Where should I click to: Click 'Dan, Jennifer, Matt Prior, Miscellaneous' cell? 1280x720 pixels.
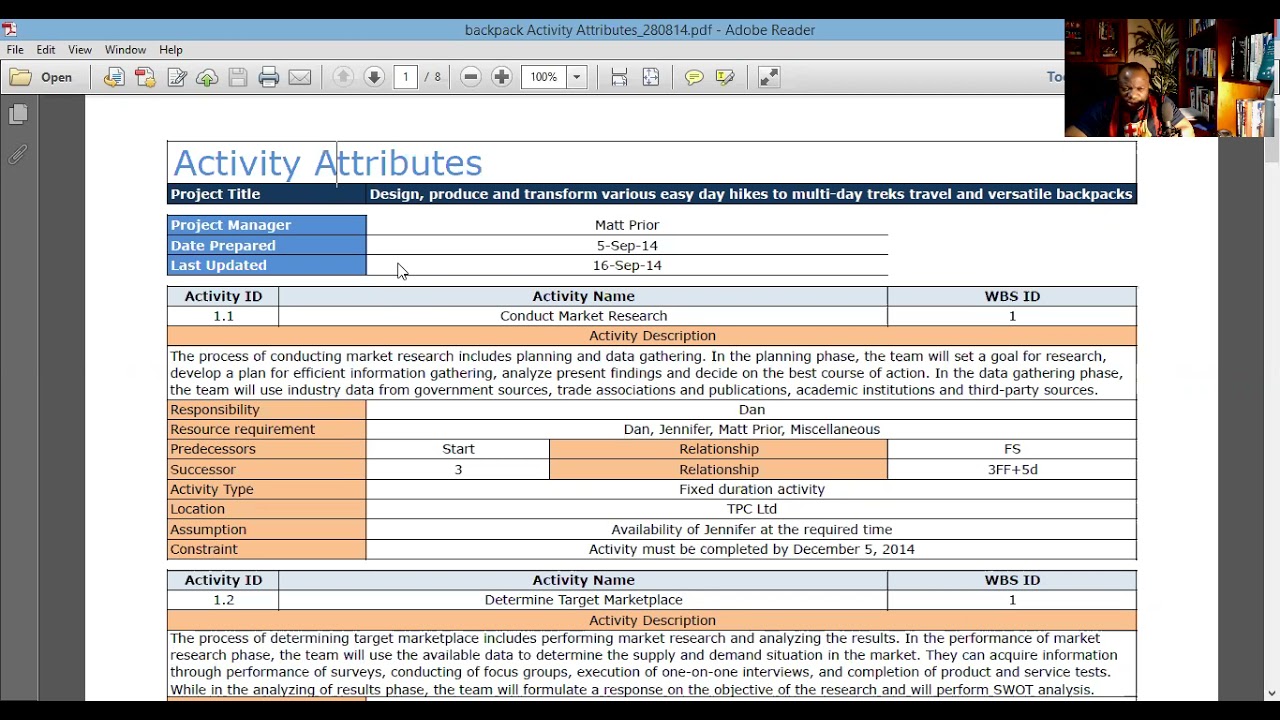click(752, 429)
